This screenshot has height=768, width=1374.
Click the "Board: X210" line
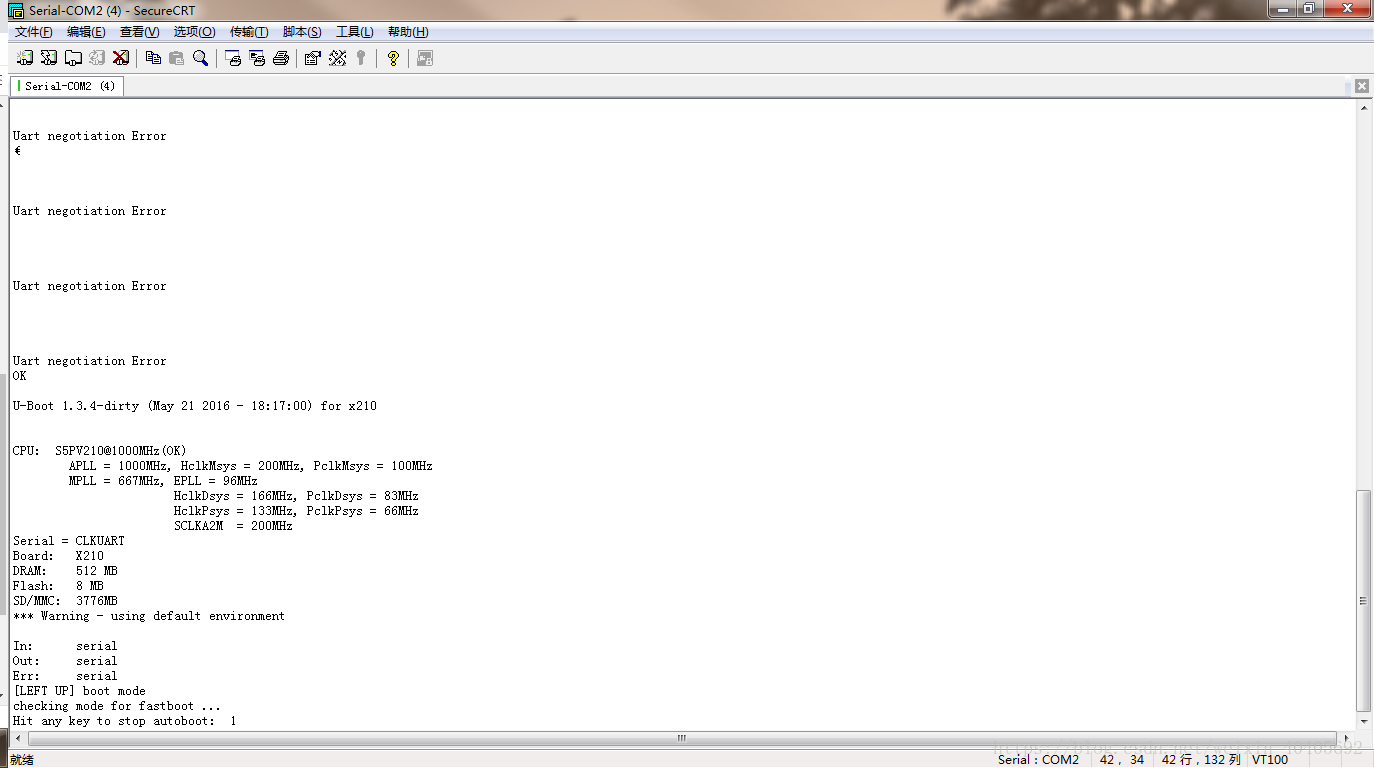pos(58,556)
